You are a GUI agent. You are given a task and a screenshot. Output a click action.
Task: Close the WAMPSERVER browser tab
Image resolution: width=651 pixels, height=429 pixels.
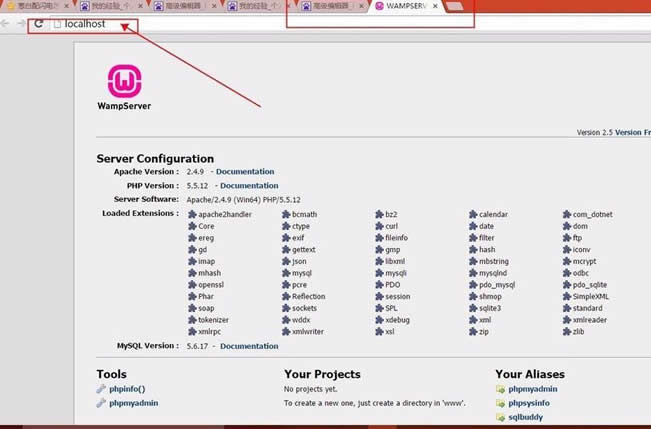pyautogui.click(x=434, y=6)
